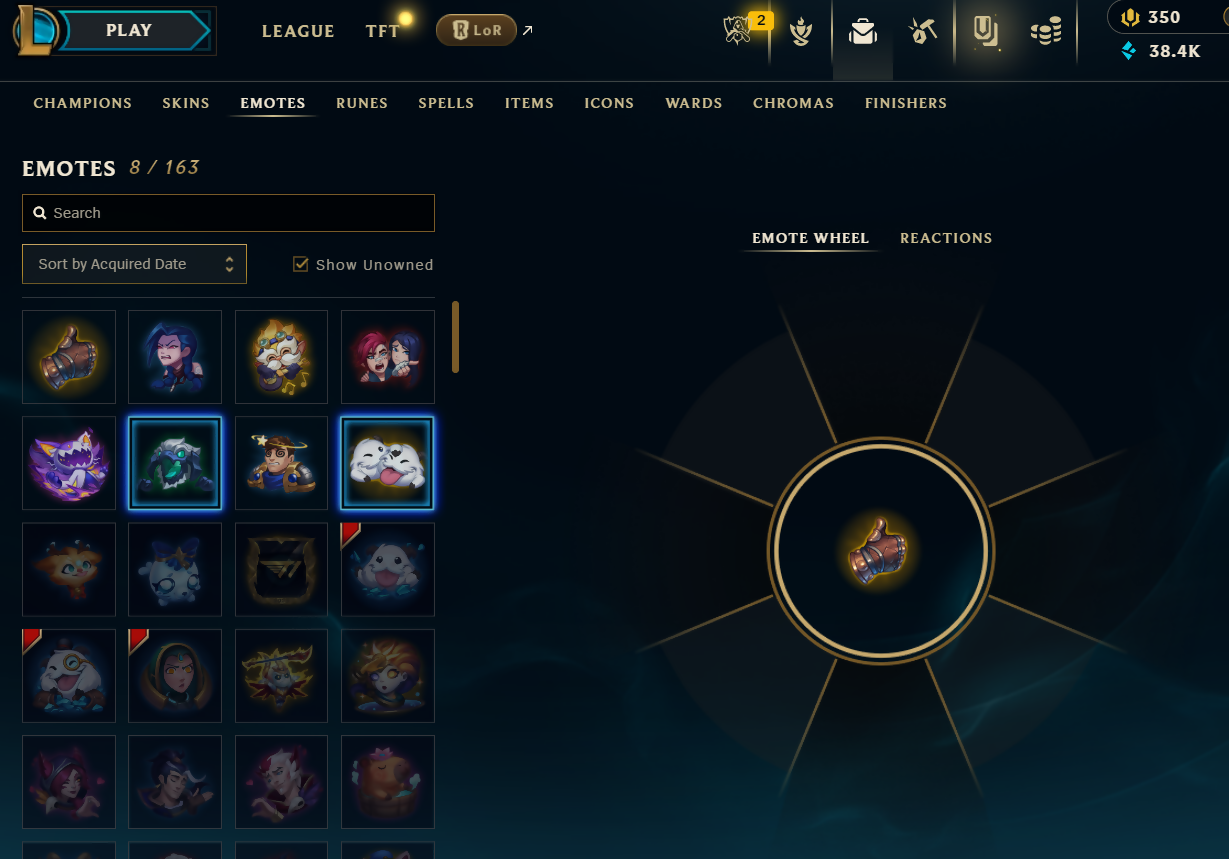The image size is (1229, 859).
Task: Open the Store coins stack icon
Action: click(1046, 32)
